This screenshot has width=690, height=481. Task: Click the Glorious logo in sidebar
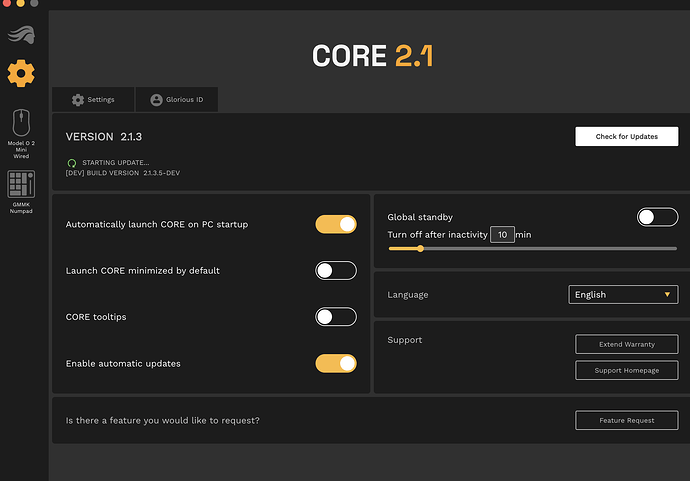pos(21,37)
